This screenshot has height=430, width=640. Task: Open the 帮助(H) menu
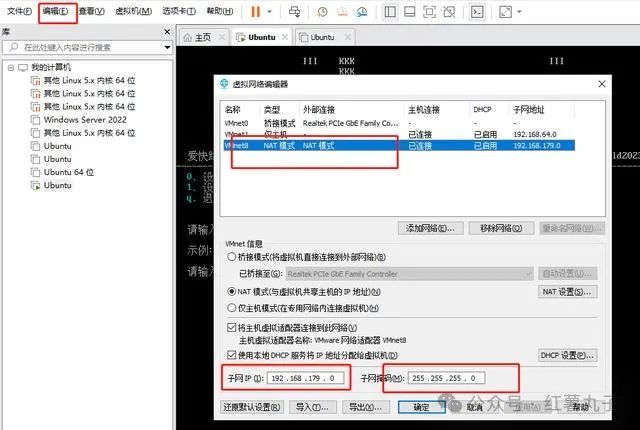[x=220, y=11]
